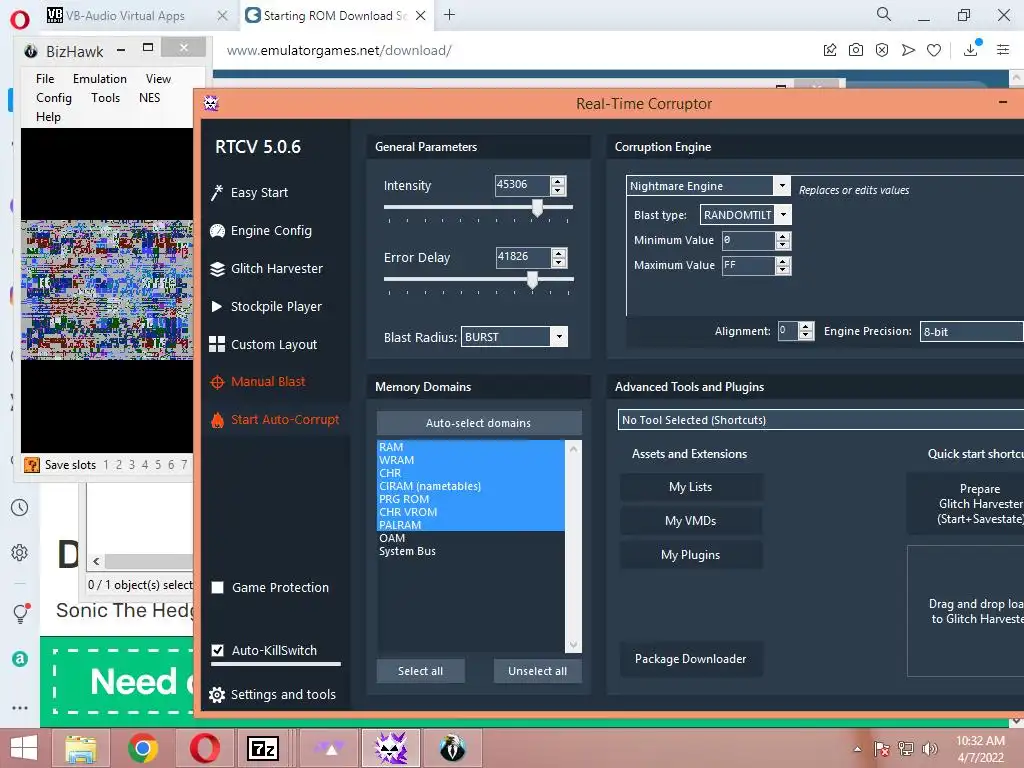
Task: Open No Tool Selected shortcuts dropdown
Action: [x=820, y=420]
